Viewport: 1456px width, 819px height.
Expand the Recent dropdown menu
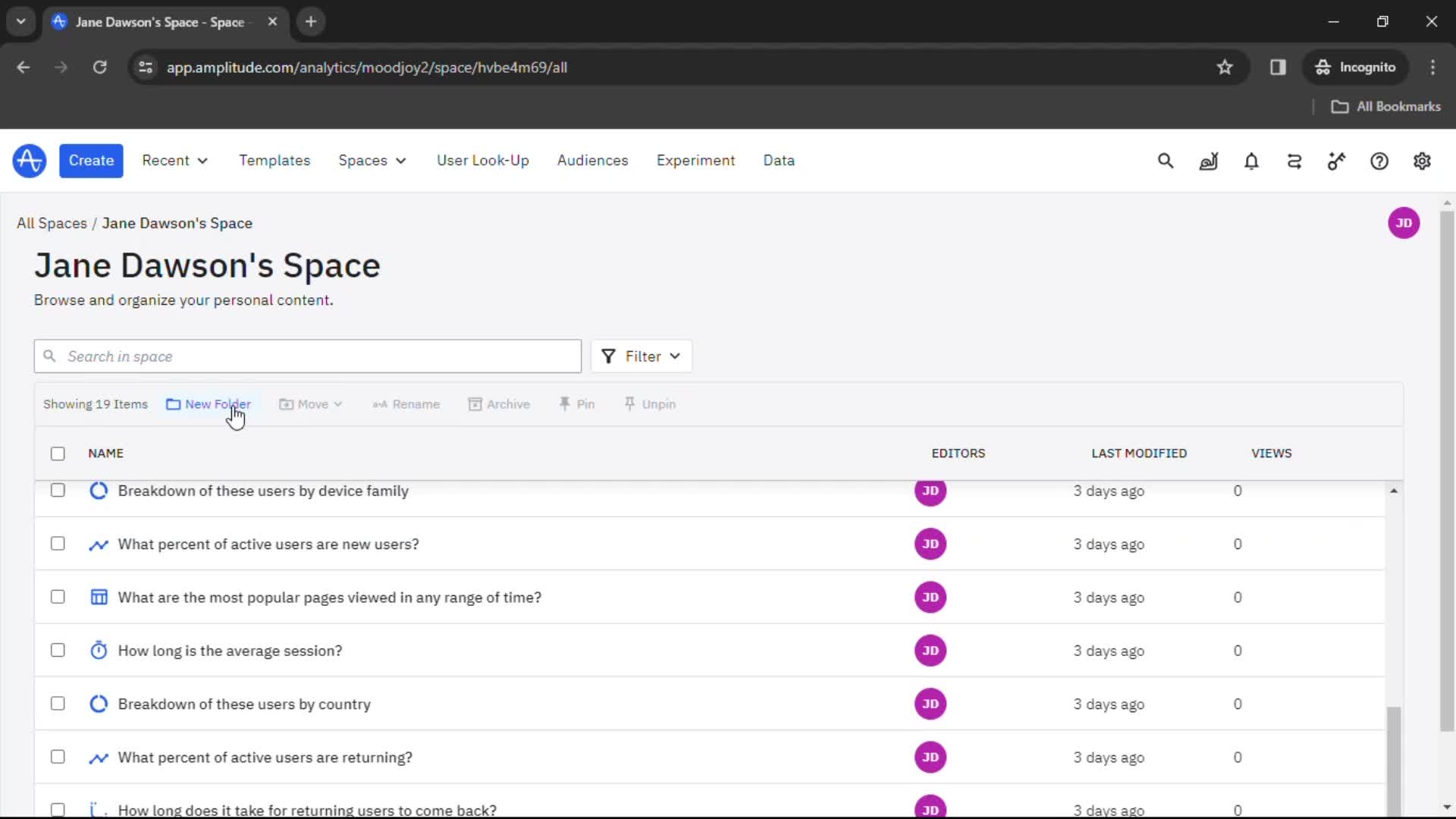click(175, 160)
